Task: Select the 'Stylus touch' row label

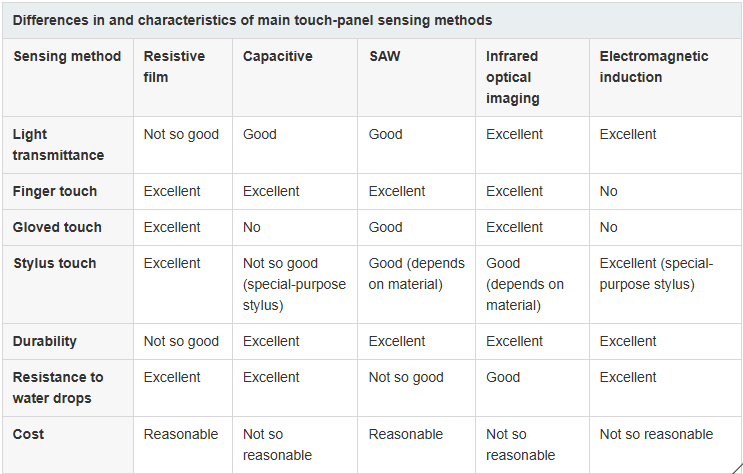Action: pyautogui.click(x=55, y=263)
